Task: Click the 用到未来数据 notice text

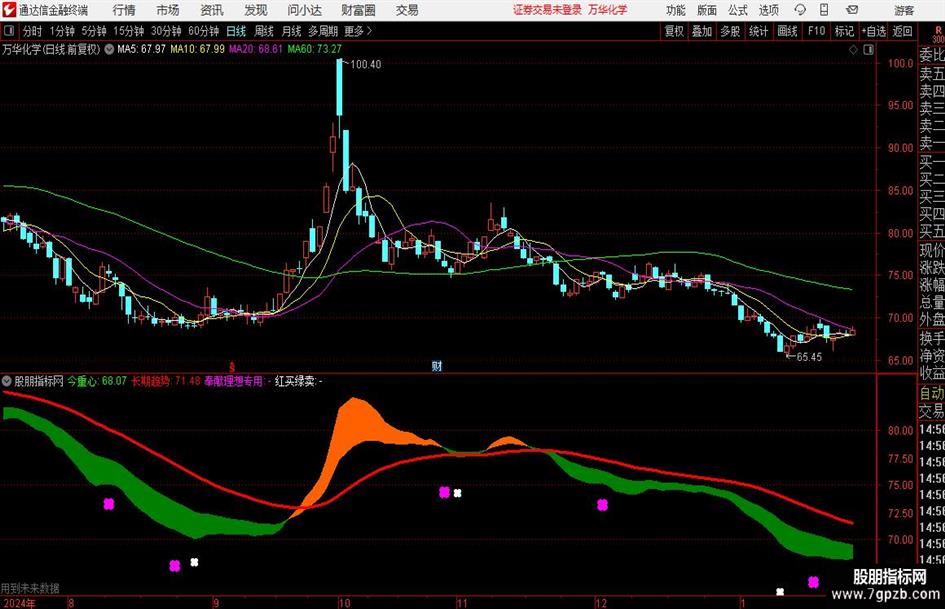Action: (30, 588)
